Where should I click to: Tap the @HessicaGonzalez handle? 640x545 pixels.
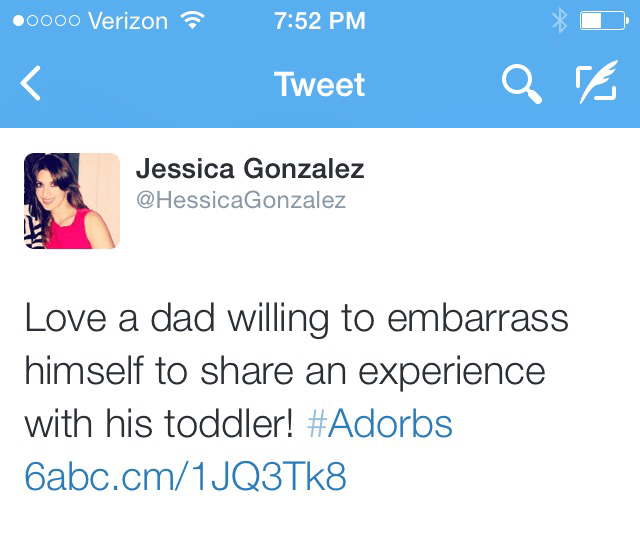pos(240,200)
